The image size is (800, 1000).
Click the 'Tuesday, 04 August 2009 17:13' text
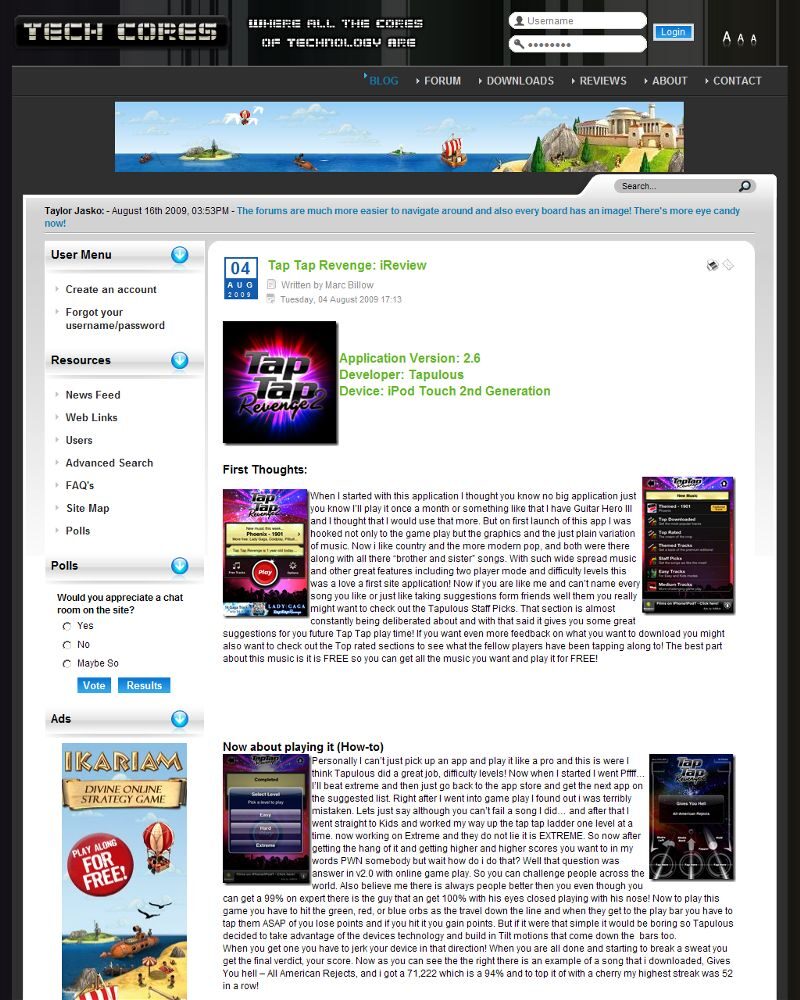click(x=341, y=299)
